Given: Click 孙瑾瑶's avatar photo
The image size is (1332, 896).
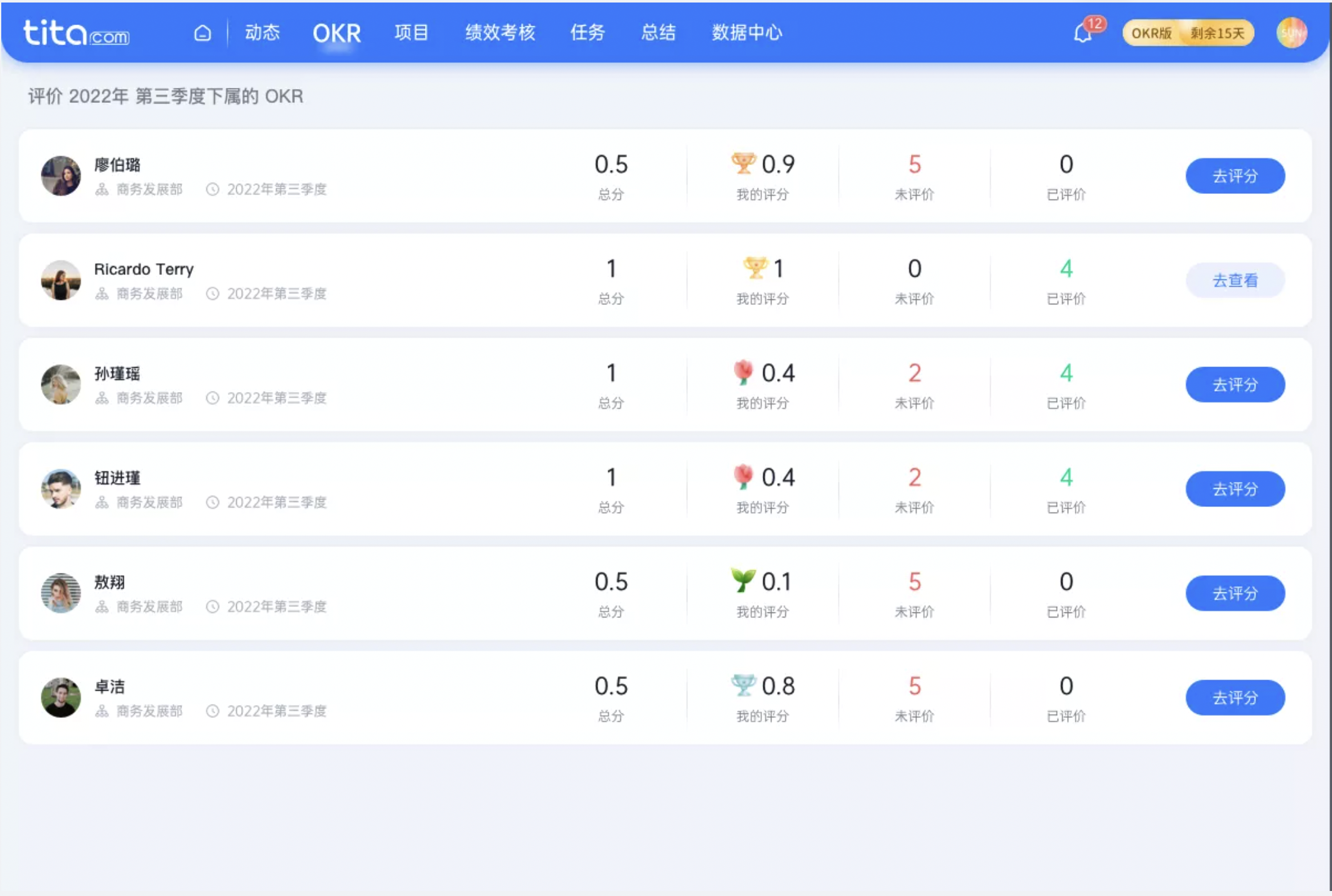Looking at the screenshot, I should coord(61,384).
